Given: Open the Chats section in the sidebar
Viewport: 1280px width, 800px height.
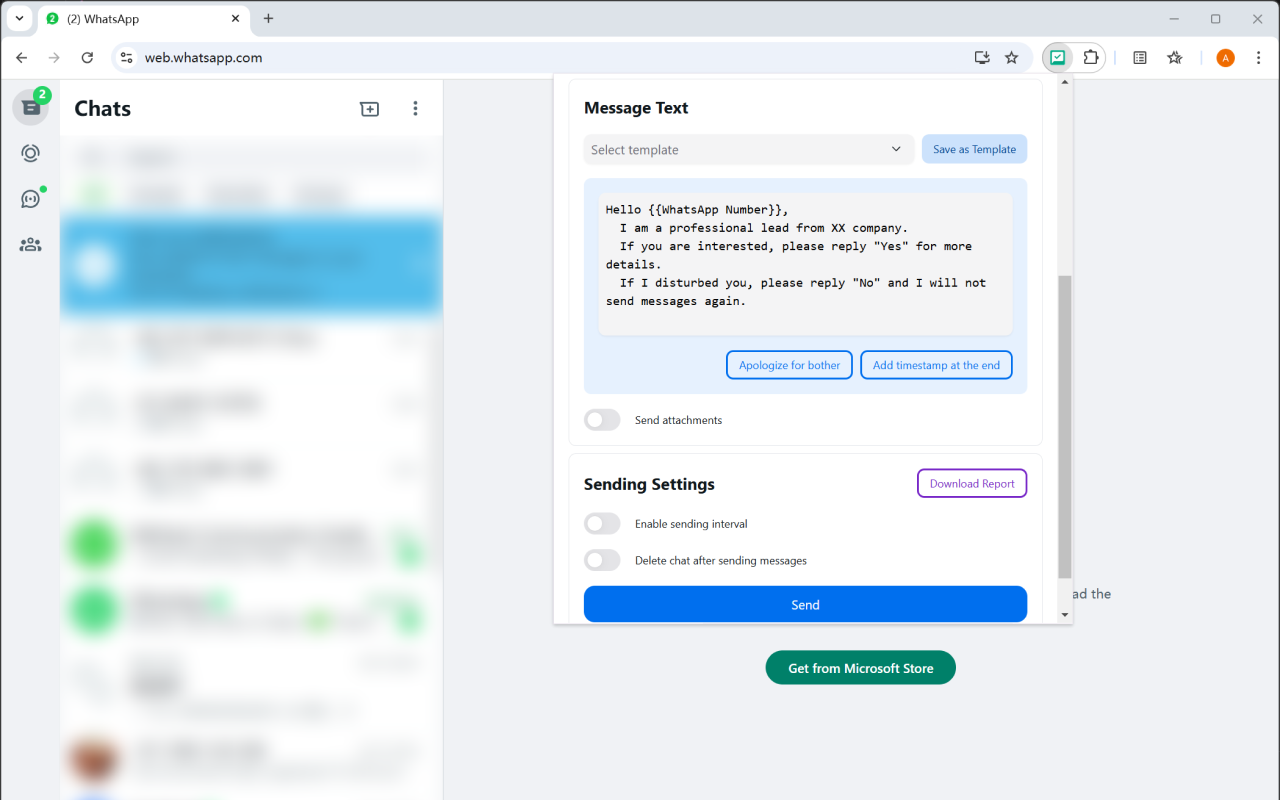Looking at the screenshot, I should click(x=30, y=107).
